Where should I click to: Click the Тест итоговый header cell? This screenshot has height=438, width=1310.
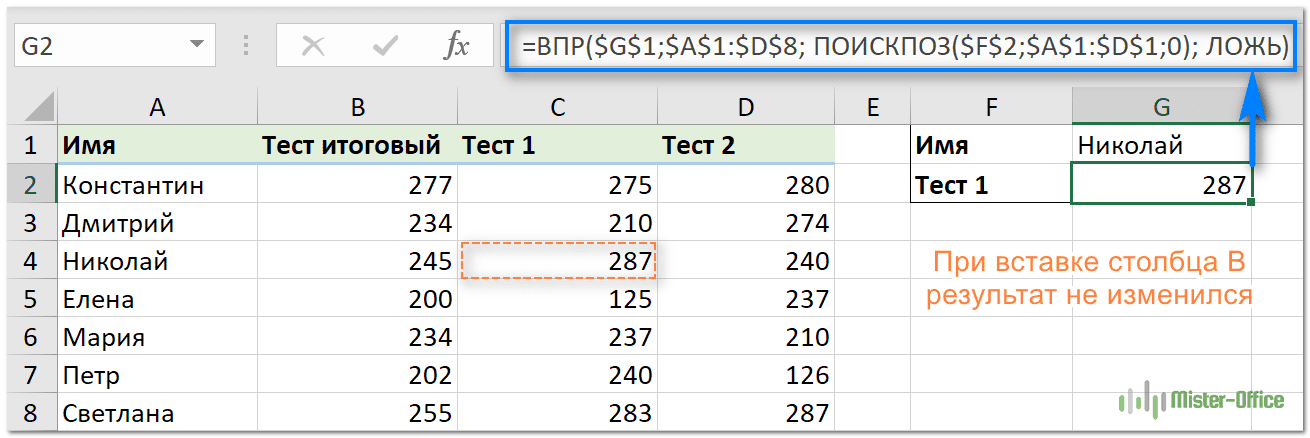tap(356, 146)
